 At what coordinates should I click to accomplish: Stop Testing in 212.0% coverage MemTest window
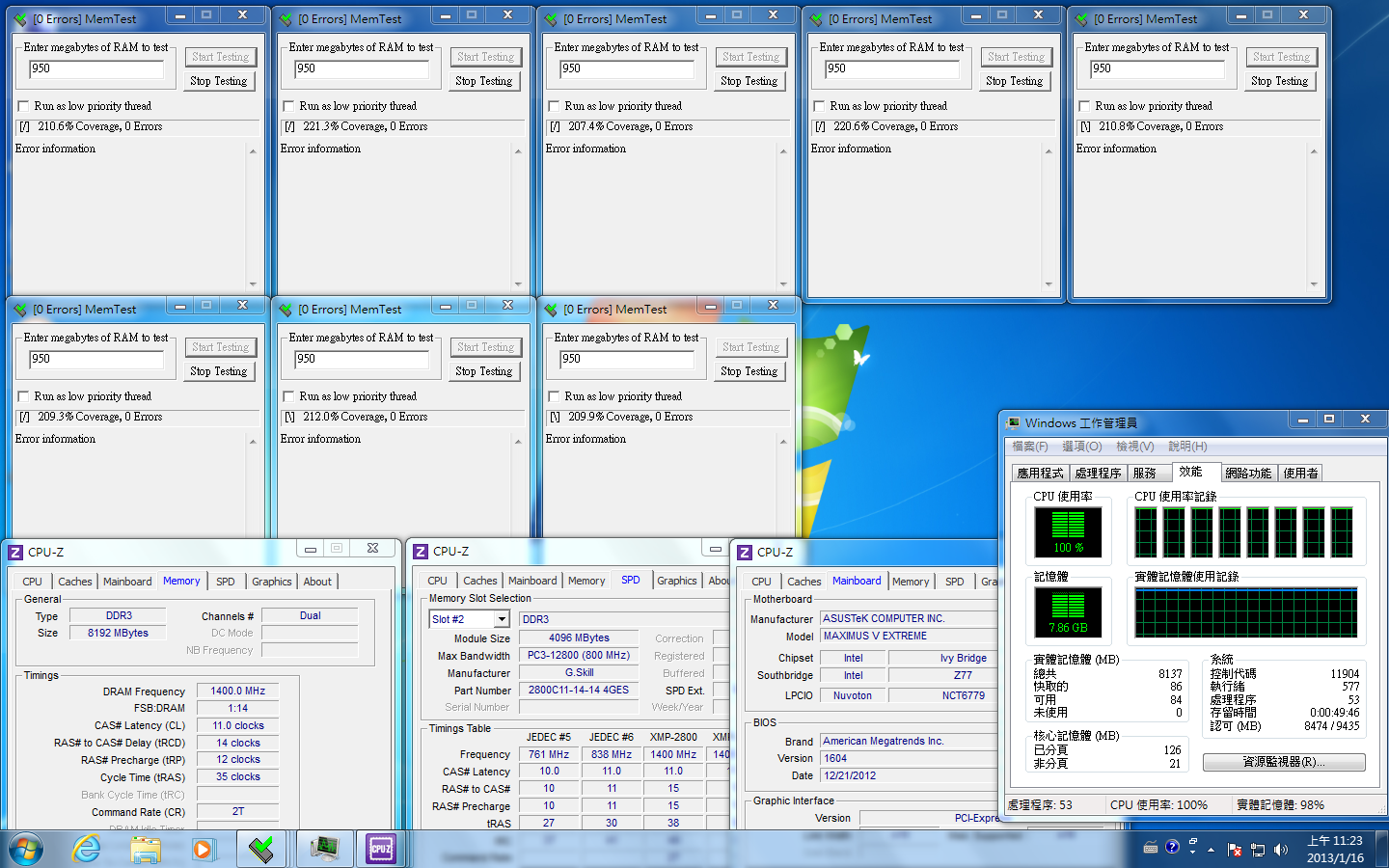[x=484, y=371]
